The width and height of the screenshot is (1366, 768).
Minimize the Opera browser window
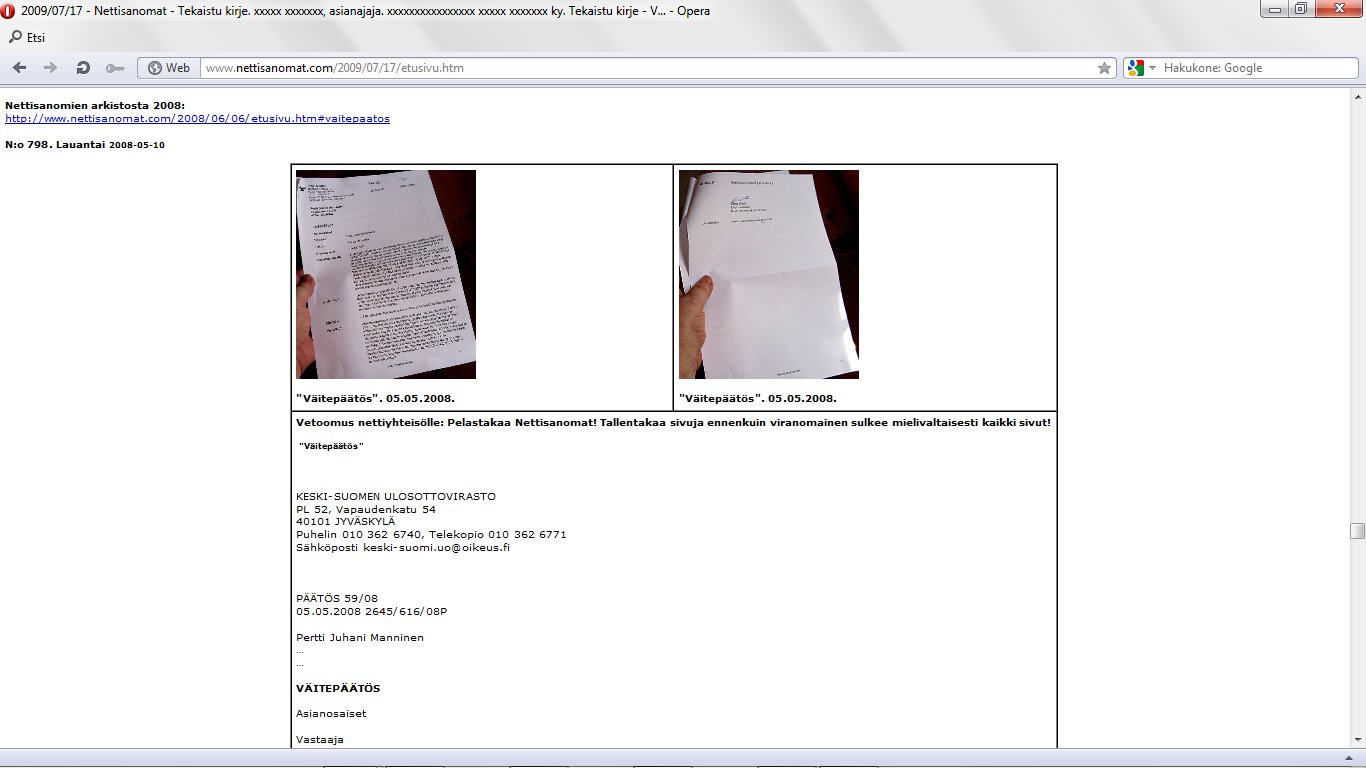coord(1274,9)
